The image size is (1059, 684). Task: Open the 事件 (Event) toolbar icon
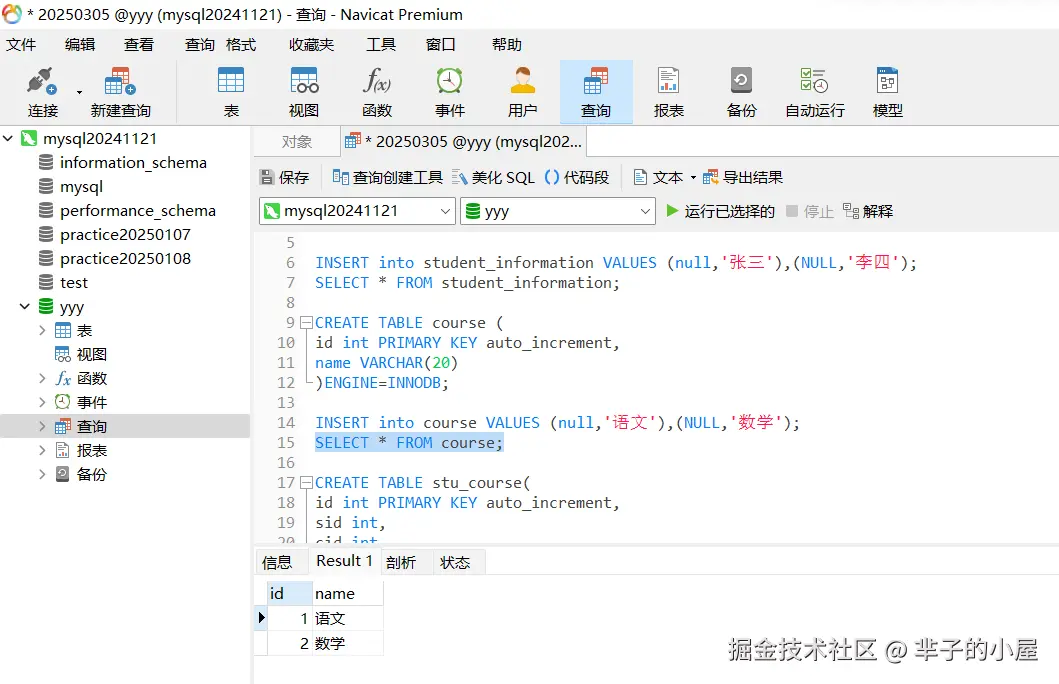[x=450, y=91]
